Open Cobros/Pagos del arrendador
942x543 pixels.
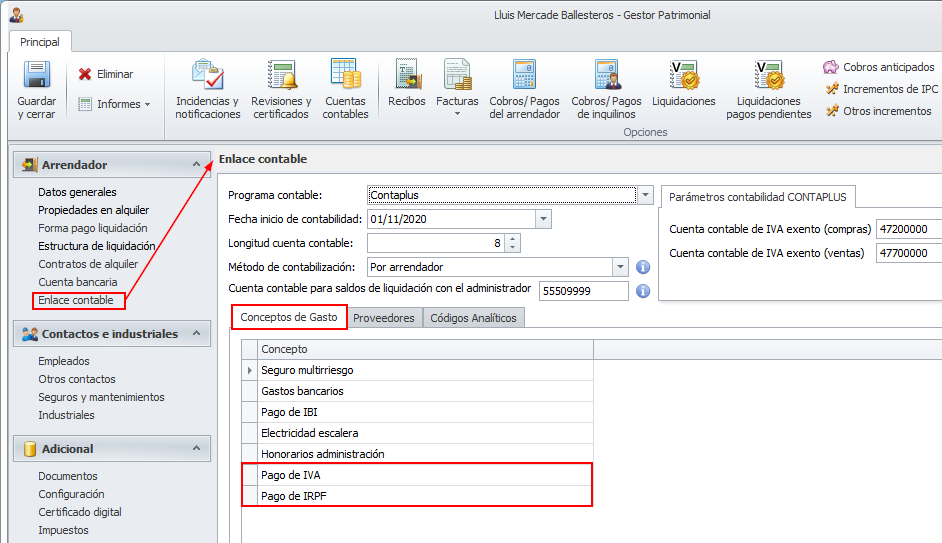[x=524, y=89]
